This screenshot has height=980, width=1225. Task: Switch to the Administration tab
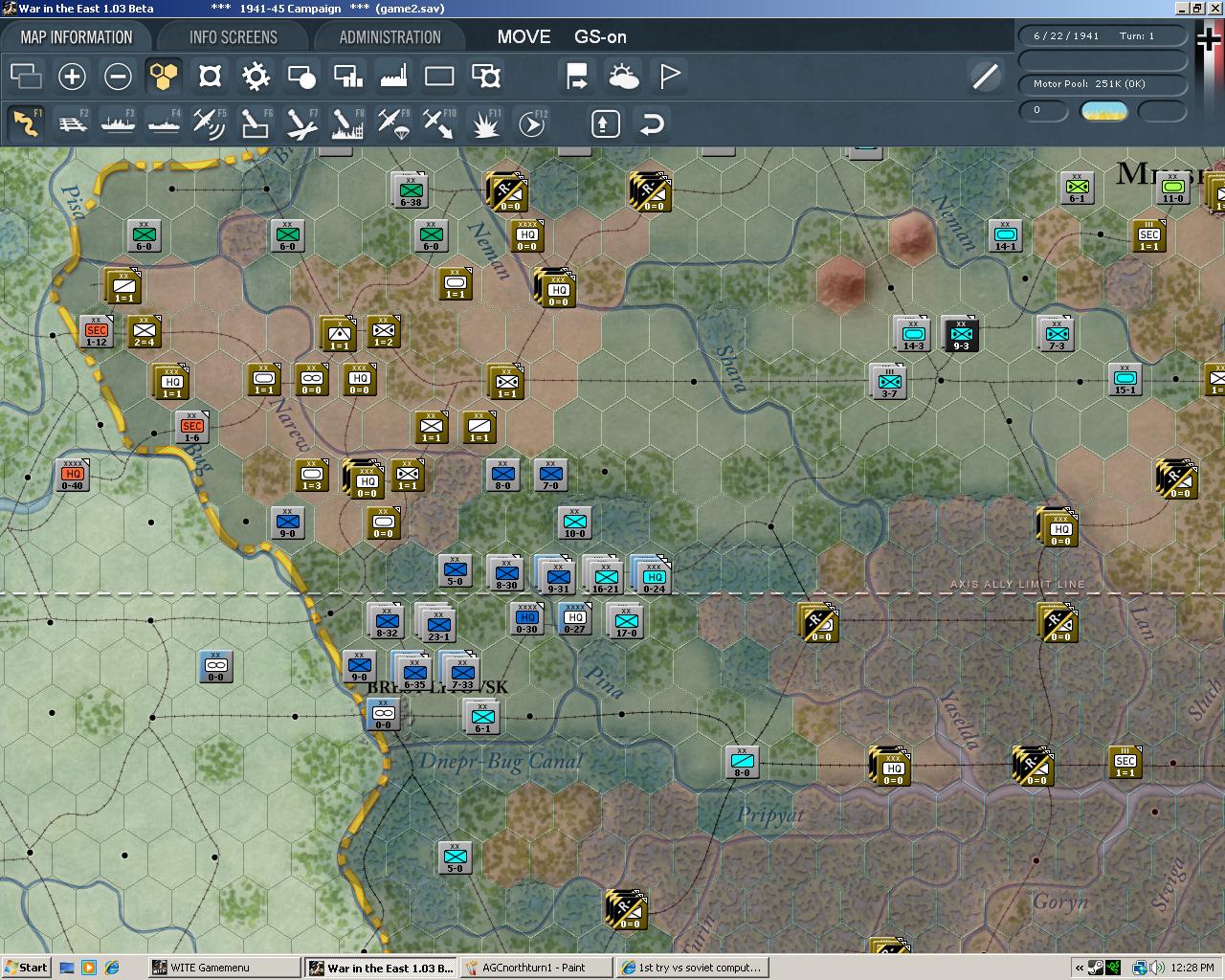[x=390, y=37]
